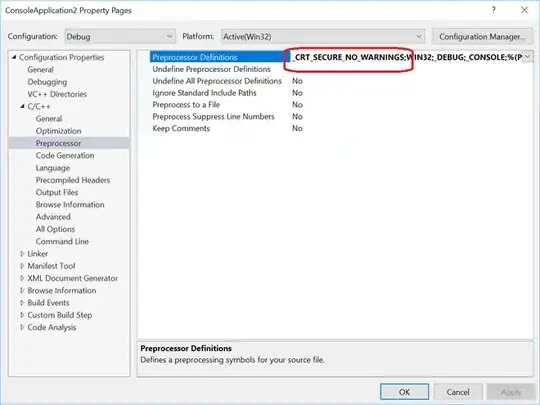Screen dimensions: 540x405
Task: Expand the Custom Build Step node
Action: [x=22, y=315]
